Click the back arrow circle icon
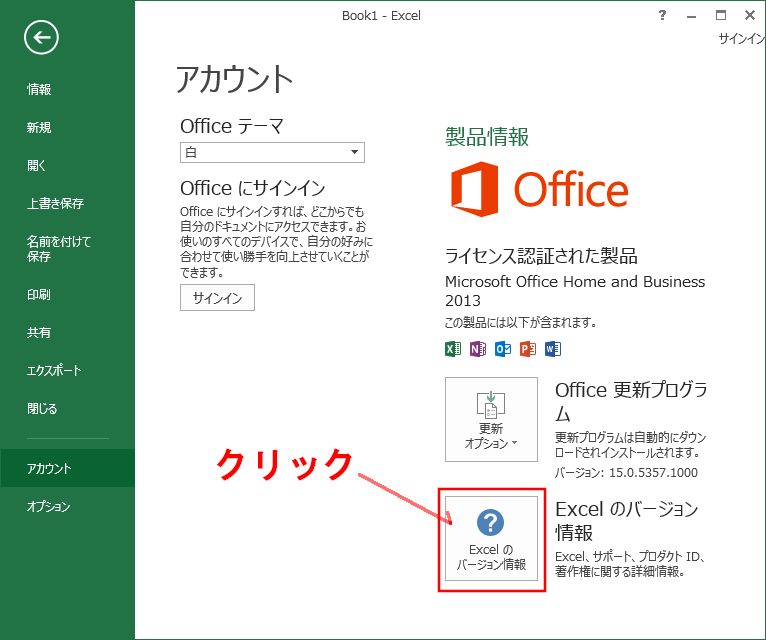Screen dimensions: 766x640 tap(41, 37)
